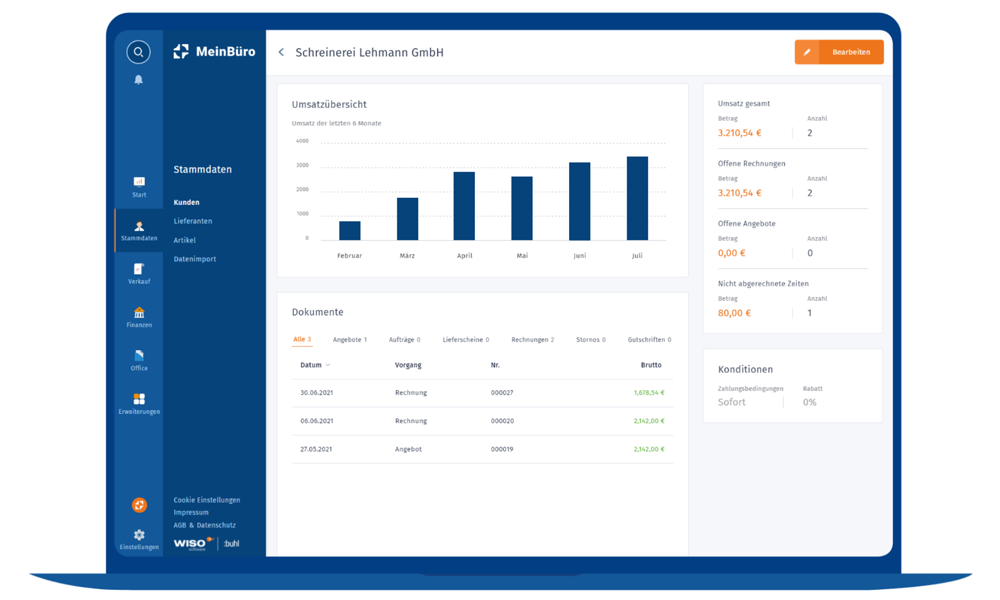
Task: Open Einstellungen gear icon
Action: [x=139, y=535]
